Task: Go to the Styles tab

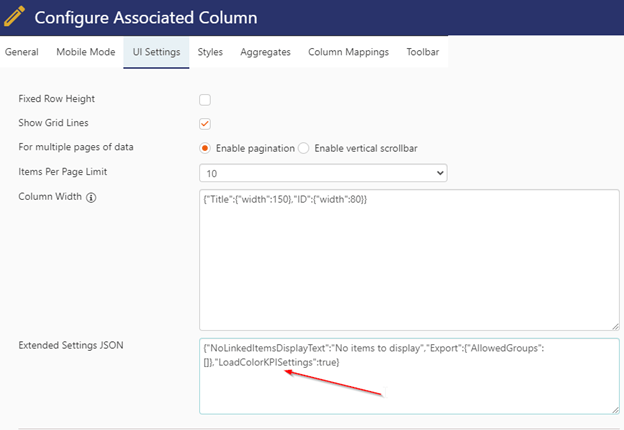Action: coord(210,52)
